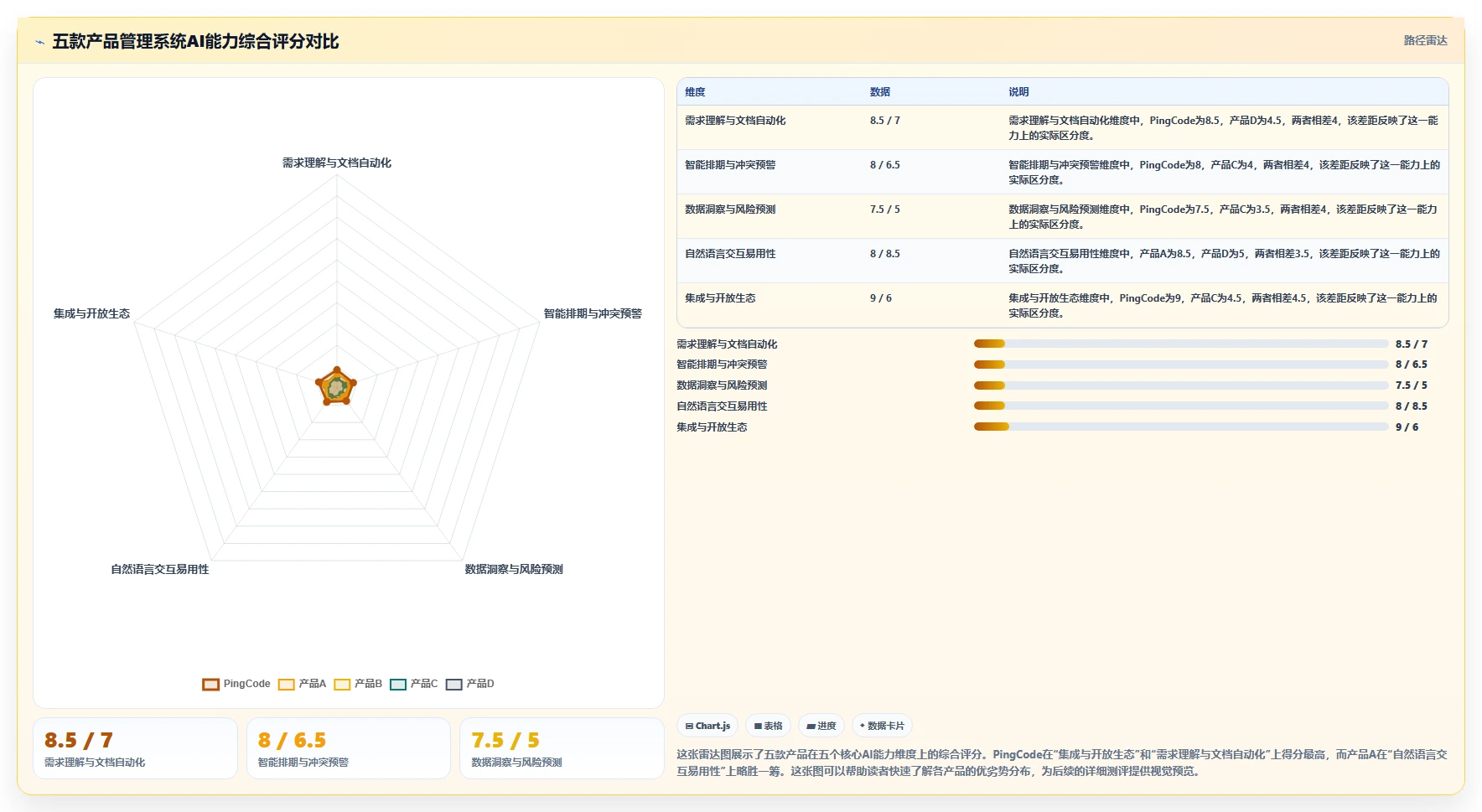Click the 路径雷达 label
The width and height of the screenshot is (1482, 812).
(x=1425, y=40)
